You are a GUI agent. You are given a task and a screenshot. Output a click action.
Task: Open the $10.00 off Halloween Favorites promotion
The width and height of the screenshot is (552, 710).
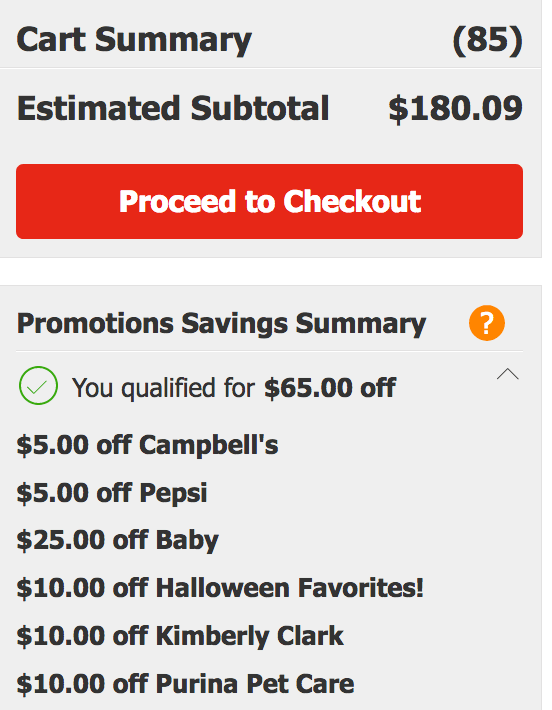coord(220,588)
